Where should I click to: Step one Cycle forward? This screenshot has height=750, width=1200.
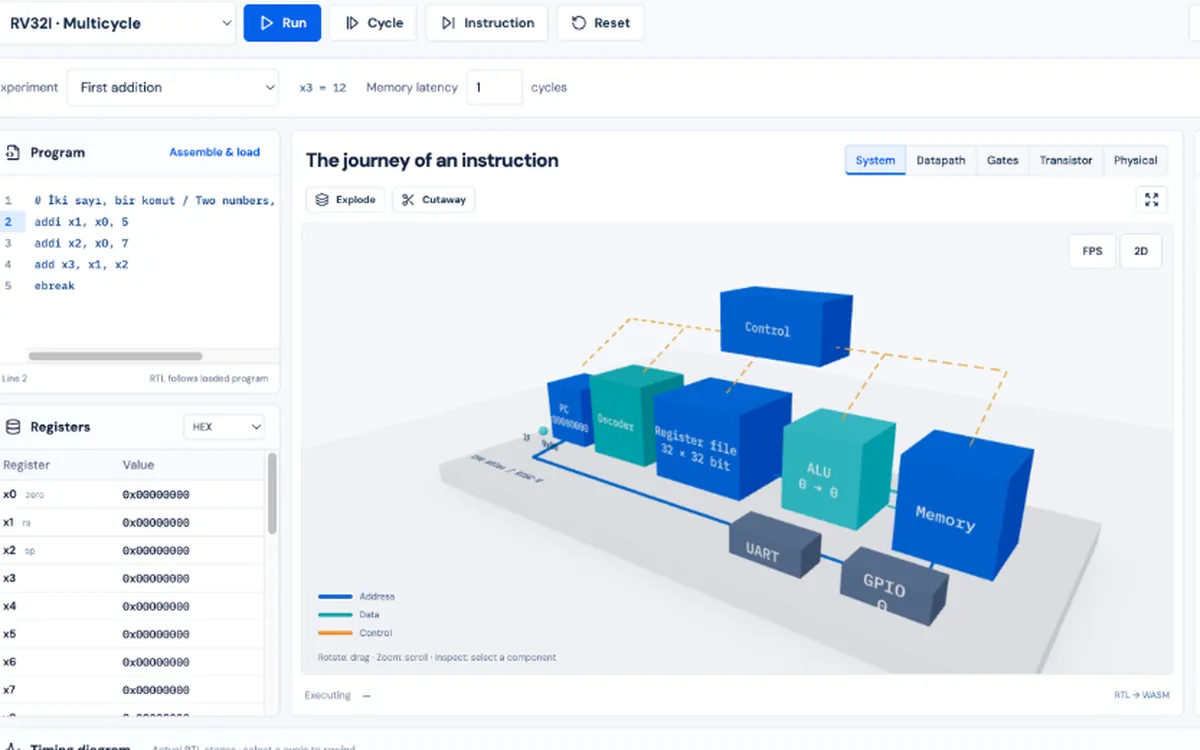pos(374,23)
